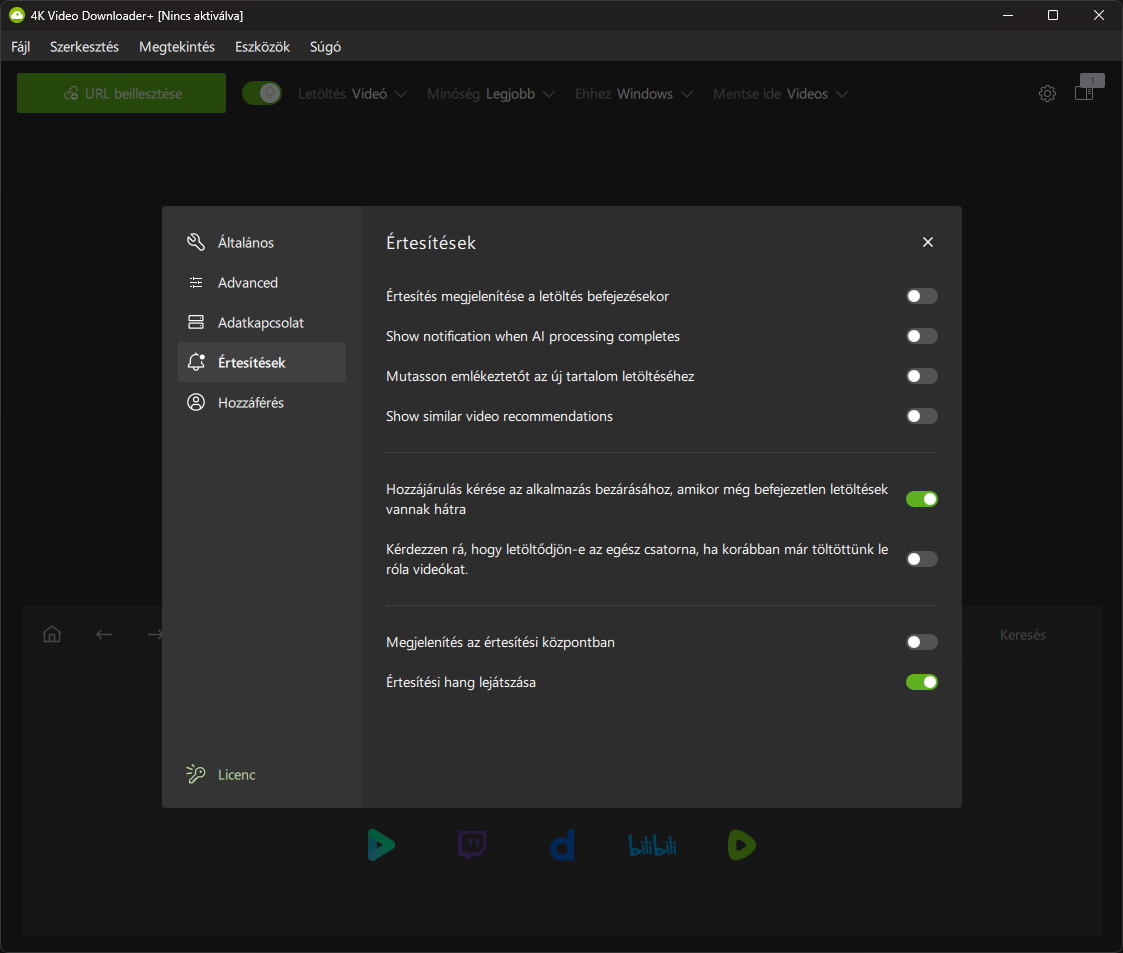Click the Rumble site icon

741,845
